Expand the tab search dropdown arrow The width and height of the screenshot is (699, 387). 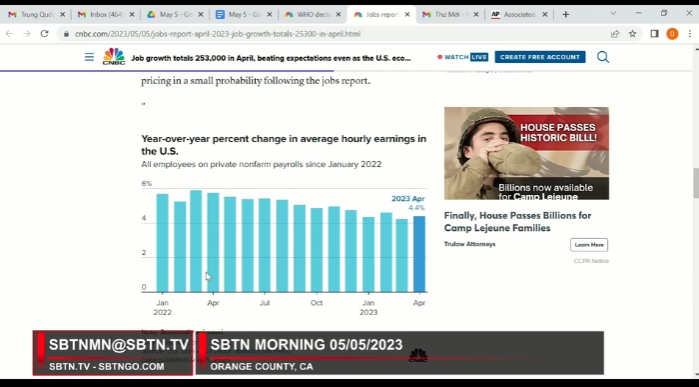coord(613,14)
